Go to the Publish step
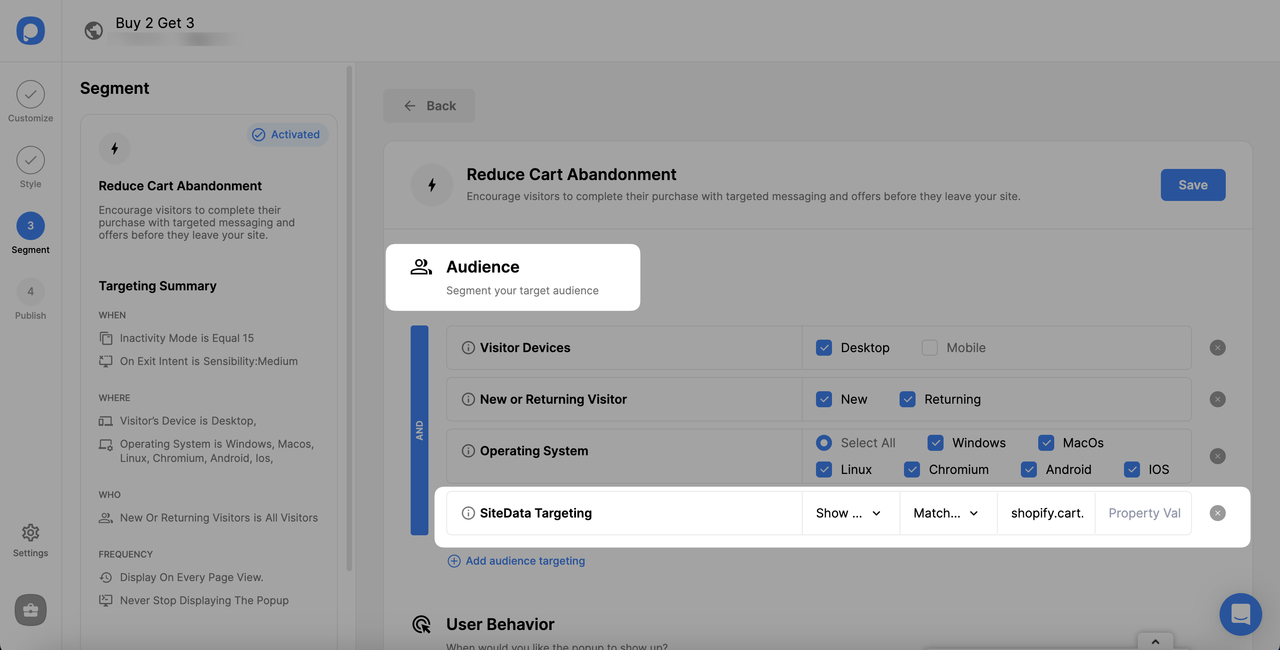 click(x=30, y=299)
